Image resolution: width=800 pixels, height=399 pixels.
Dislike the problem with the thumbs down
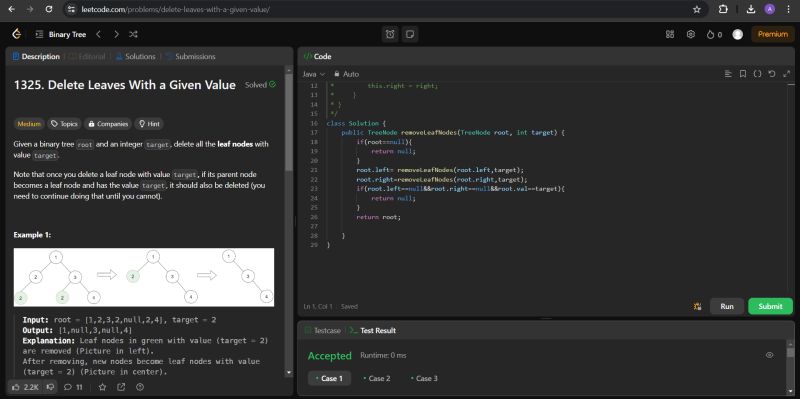click(50, 387)
